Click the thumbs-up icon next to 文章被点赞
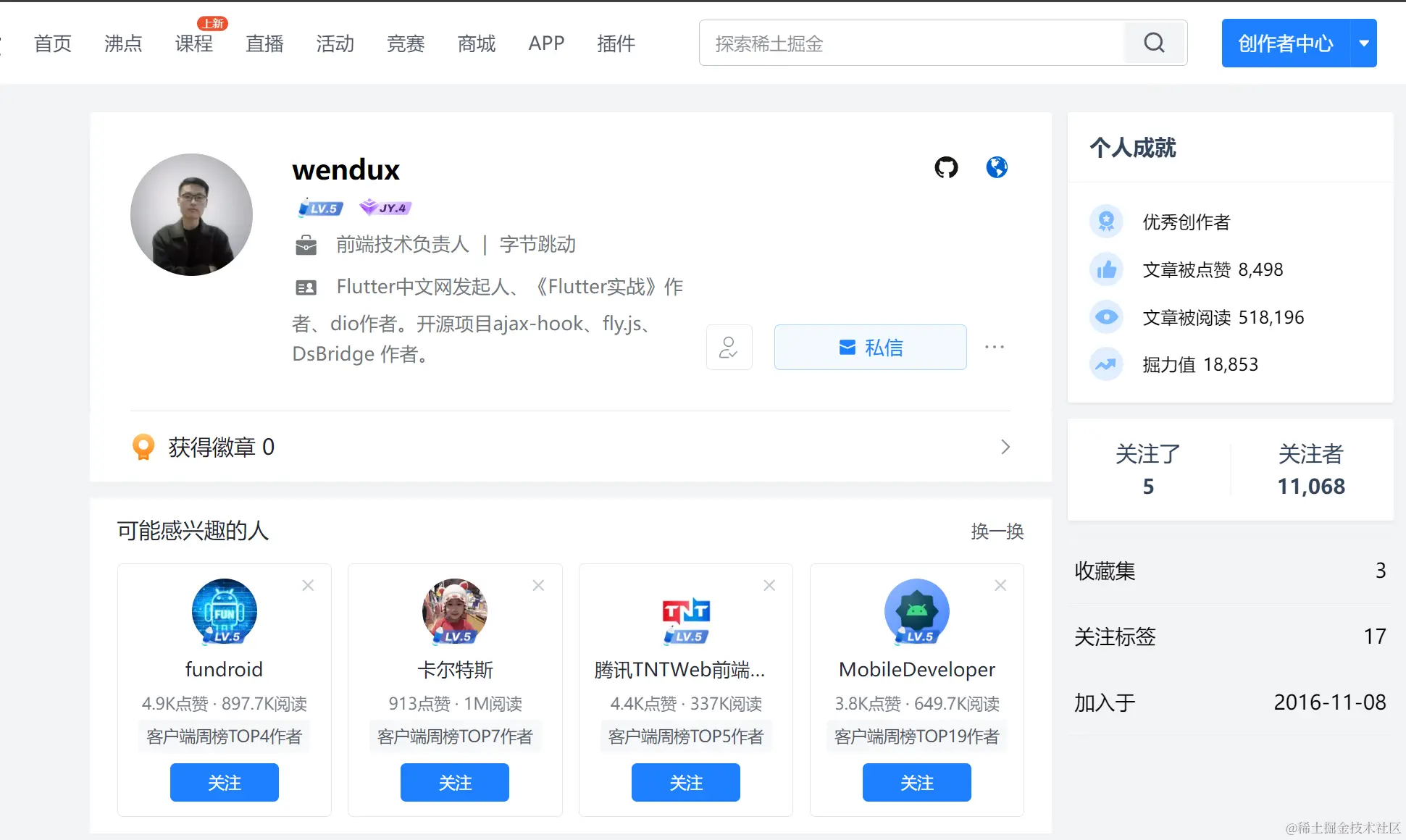The height and width of the screenshot is (840, 1406). [1106, 269]
